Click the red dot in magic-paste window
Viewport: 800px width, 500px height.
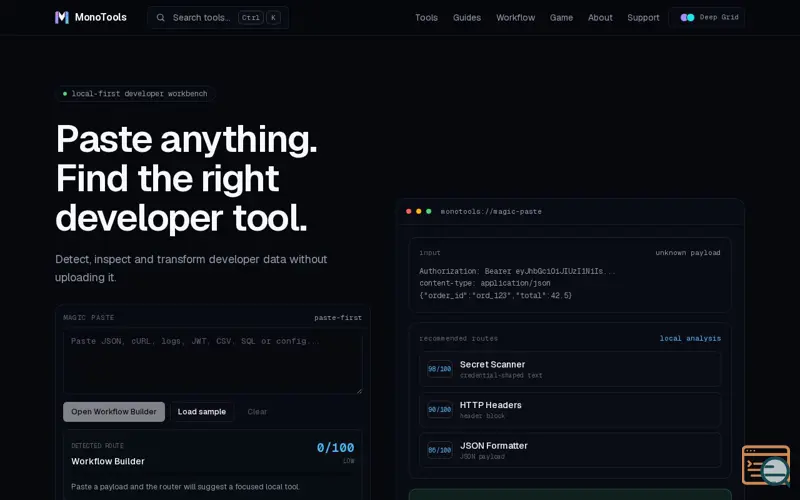[x=408, y=211]
